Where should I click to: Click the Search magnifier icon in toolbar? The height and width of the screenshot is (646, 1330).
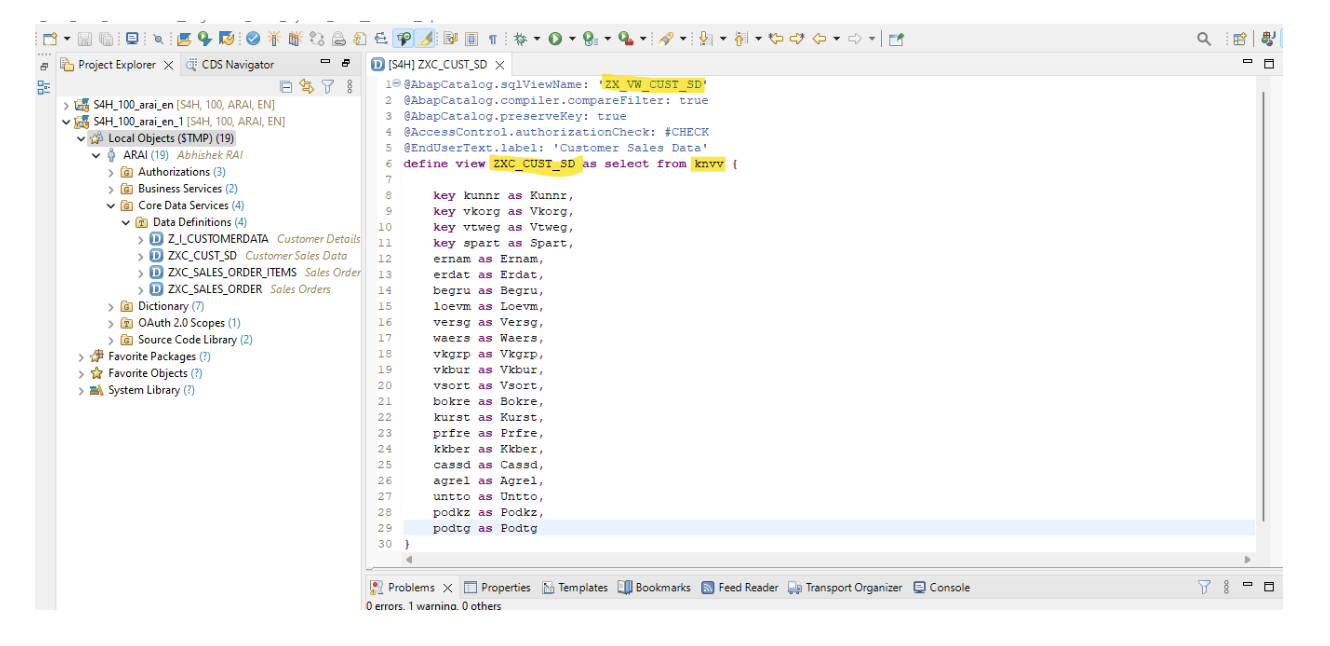(1204, 39)
